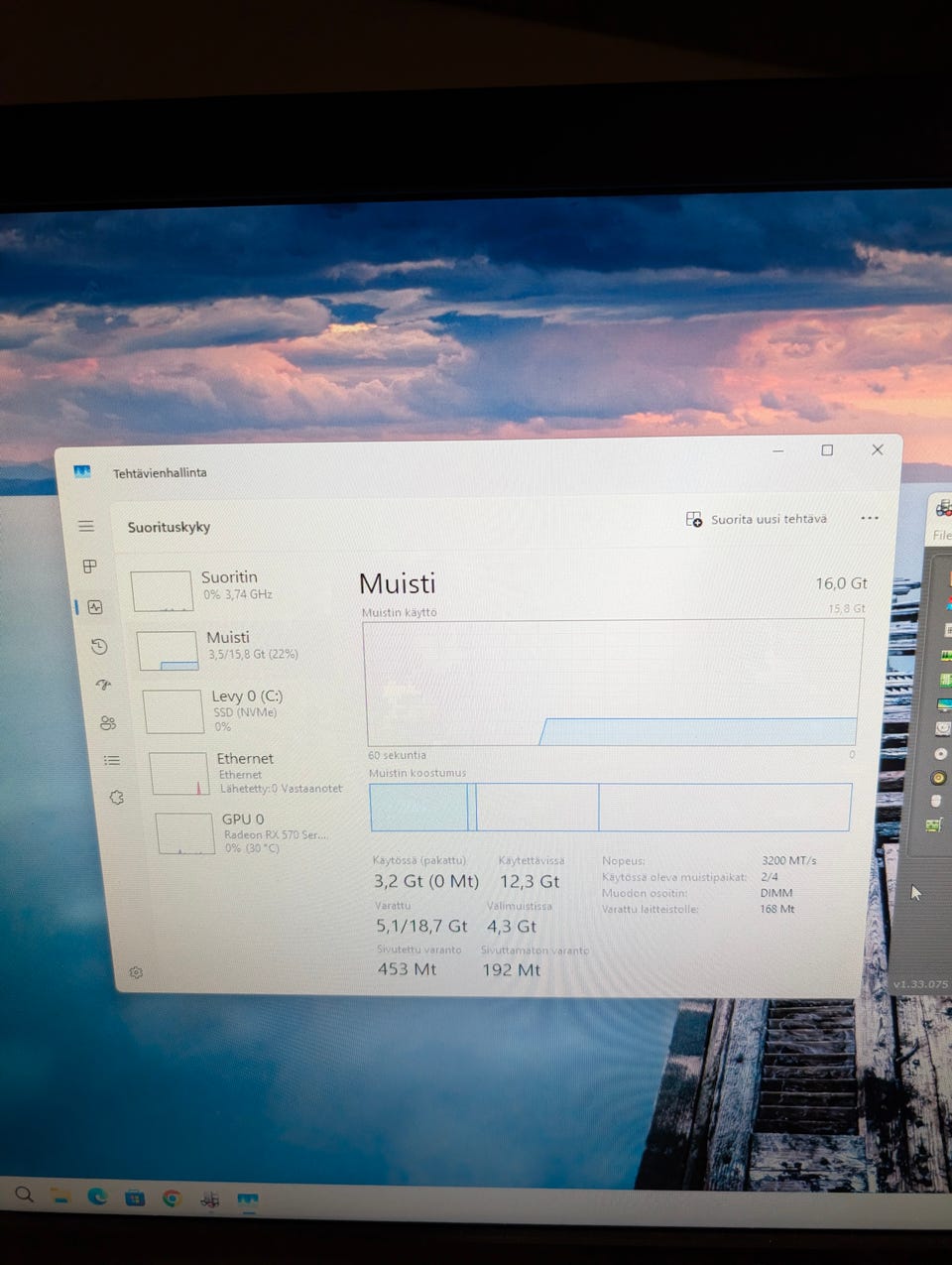Open Microsoft Store from the taskbar
952x1265 pixels.
click(x=135, y=1199)
